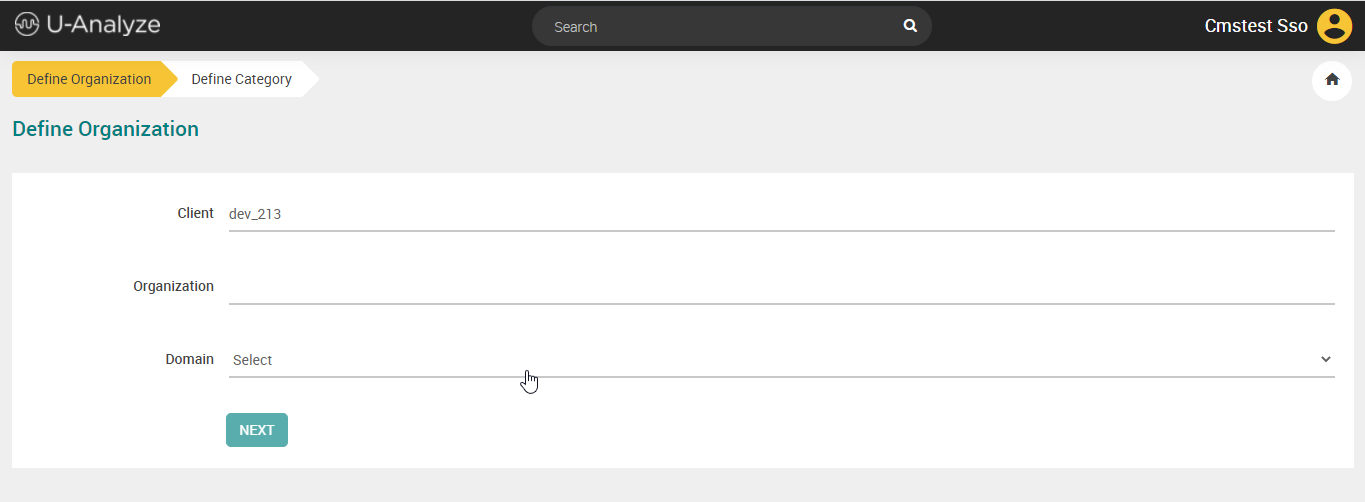Click the 'Select' placeholder in Domain
The width and height of the screenshot is (1365, 502).
click(x=252, y=360)
